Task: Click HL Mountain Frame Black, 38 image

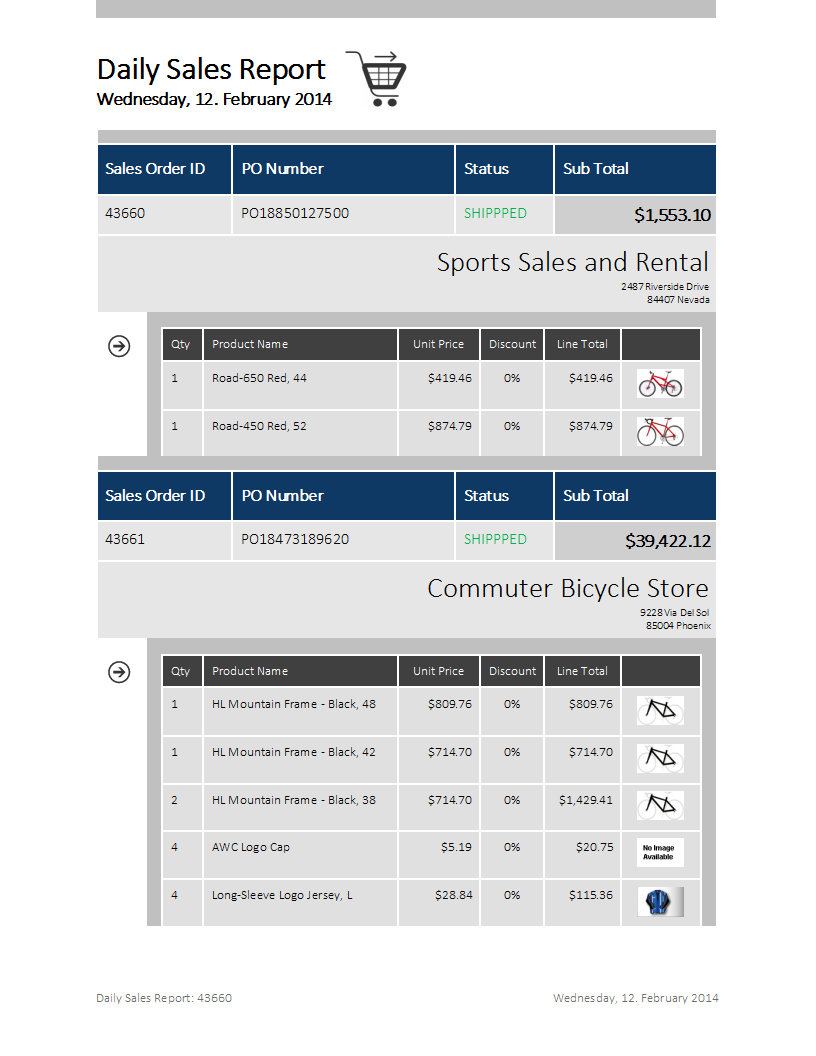Action: click(660, 805)
